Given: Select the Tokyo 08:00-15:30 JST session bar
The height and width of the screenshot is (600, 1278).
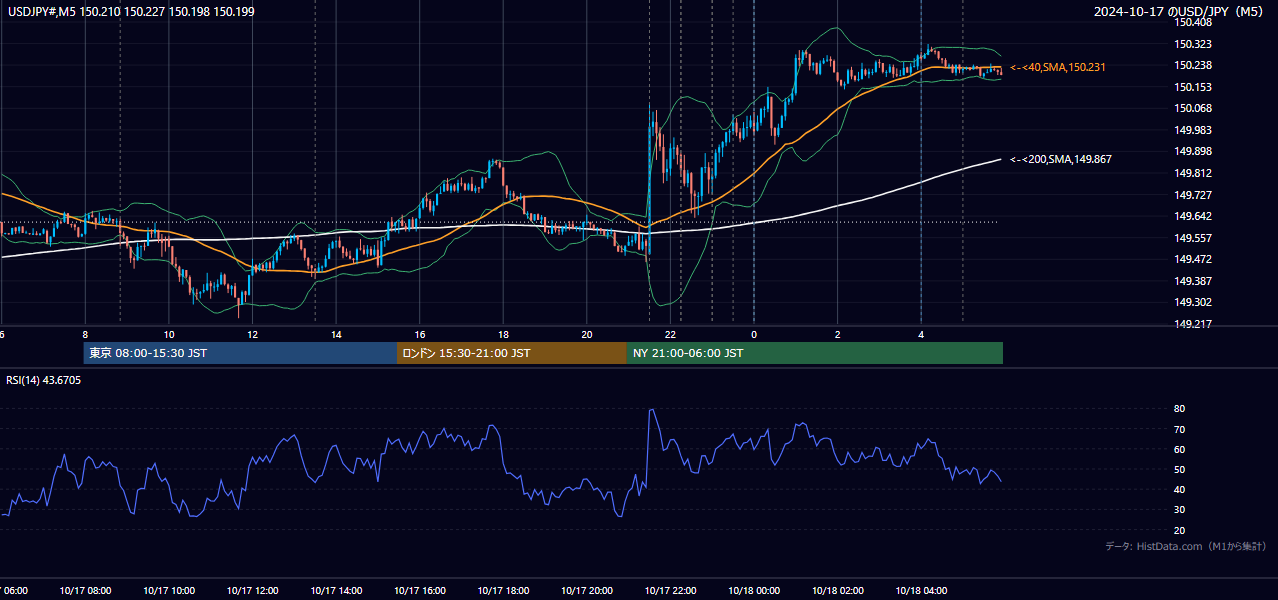Looking at the screenshot, I should (241, 353).
